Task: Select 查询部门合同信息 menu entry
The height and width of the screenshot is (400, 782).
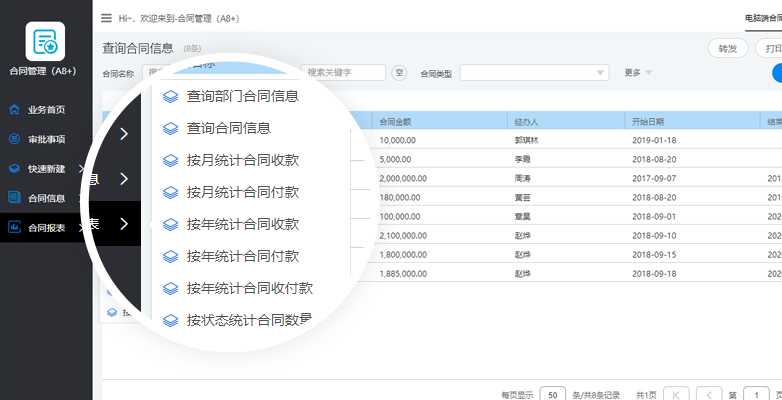Action: [x=242, y=97]
